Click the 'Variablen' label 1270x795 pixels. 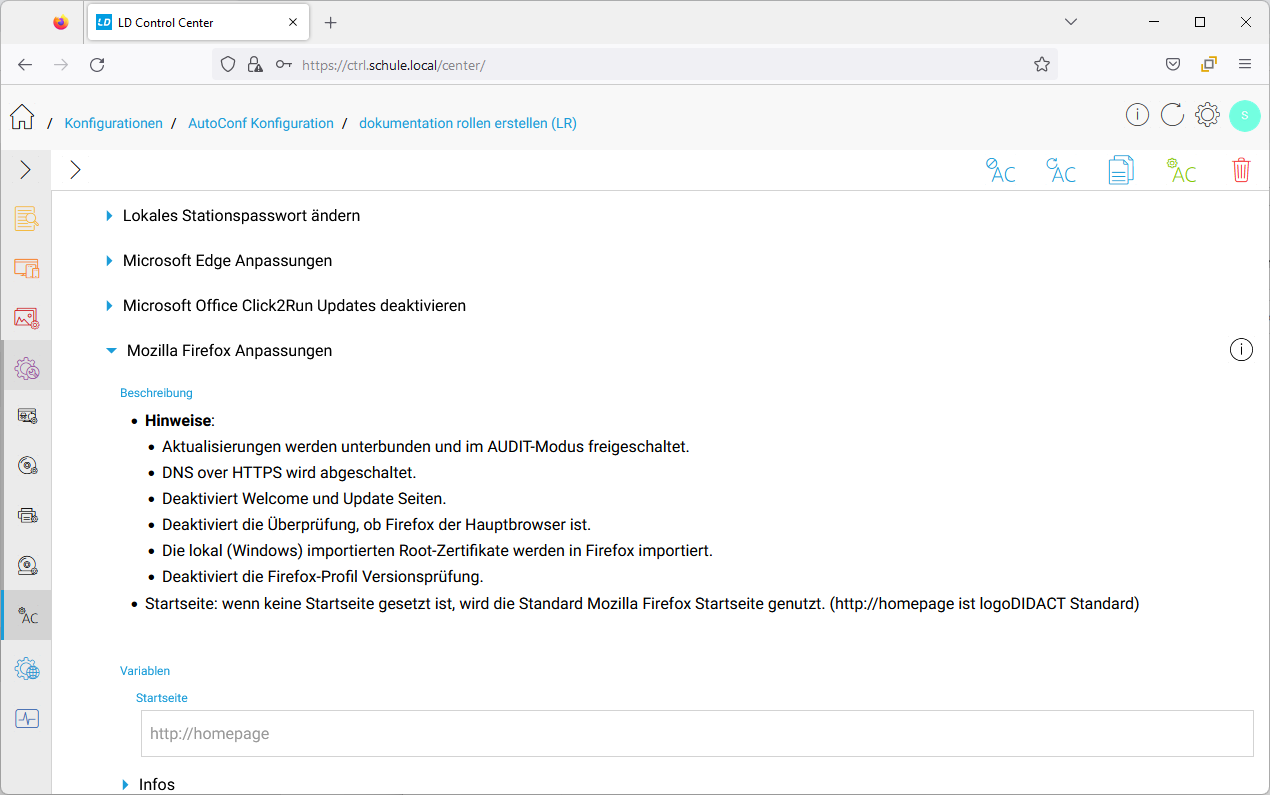tap(145, 671)
